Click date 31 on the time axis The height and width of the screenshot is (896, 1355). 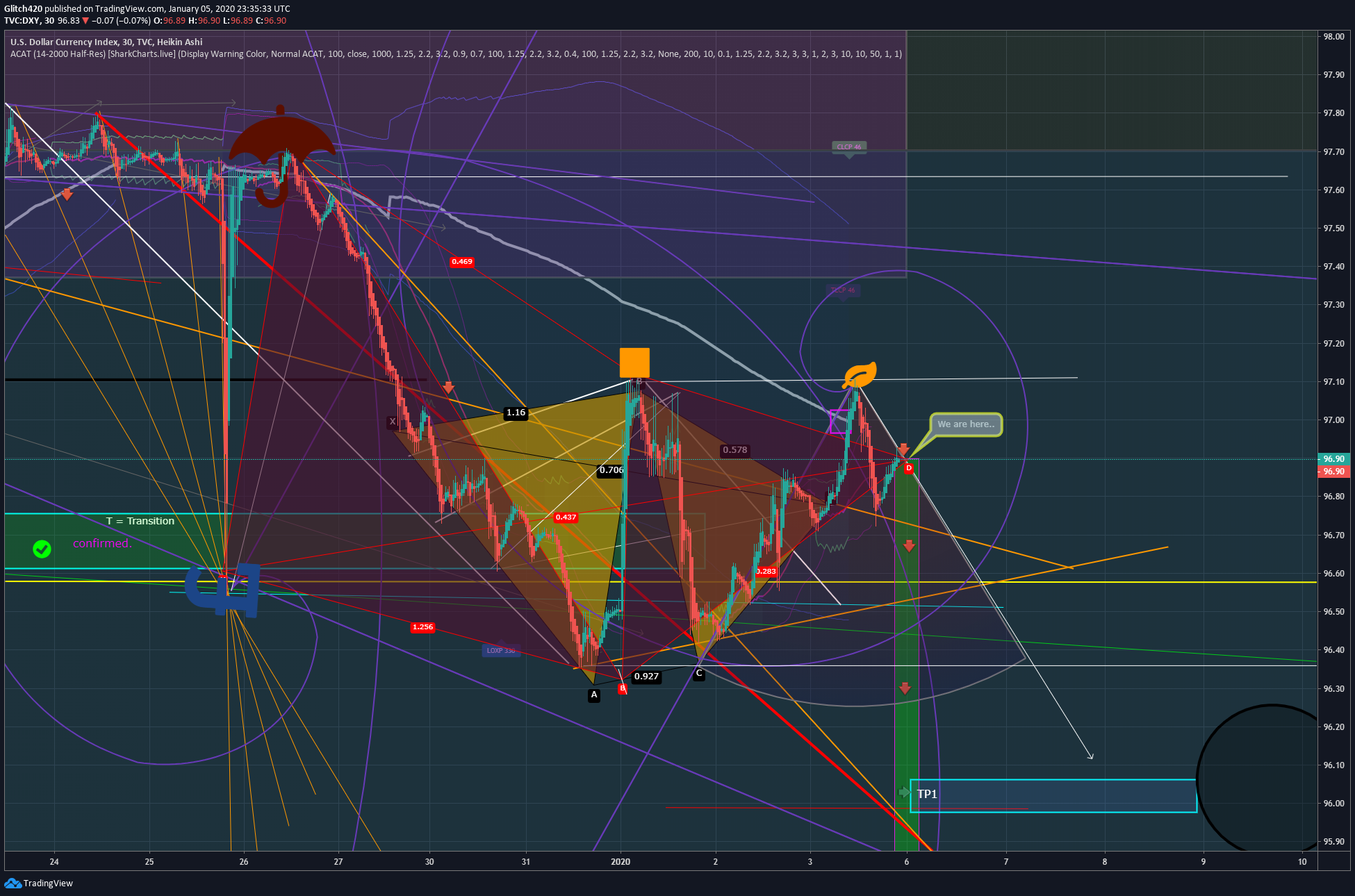click(x=525, y=862)
